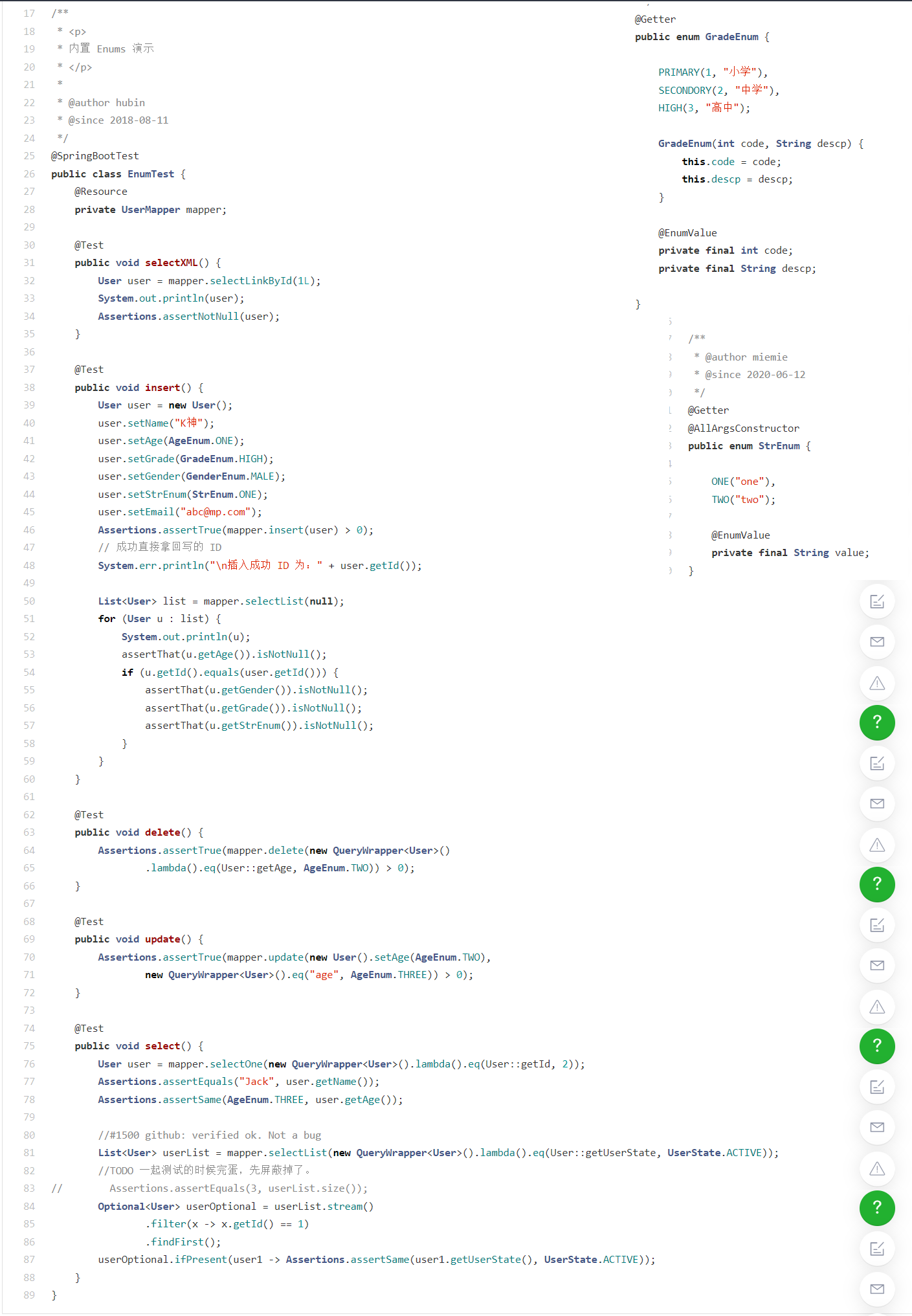Click the envelope icon beside line 61

coord(877,803)
